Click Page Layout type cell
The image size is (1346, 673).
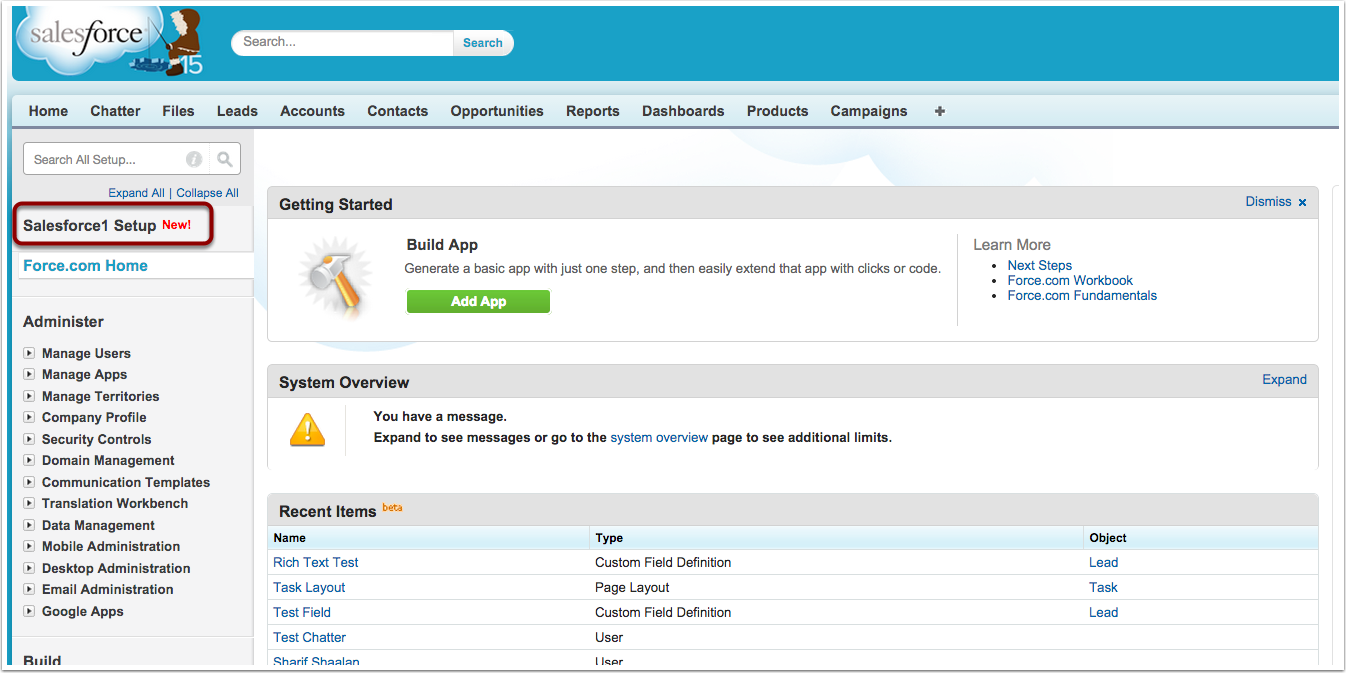pos(632,587)
